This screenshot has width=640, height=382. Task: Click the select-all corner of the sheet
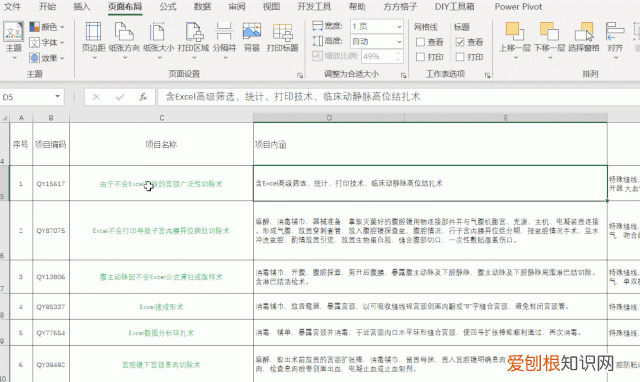4,118
